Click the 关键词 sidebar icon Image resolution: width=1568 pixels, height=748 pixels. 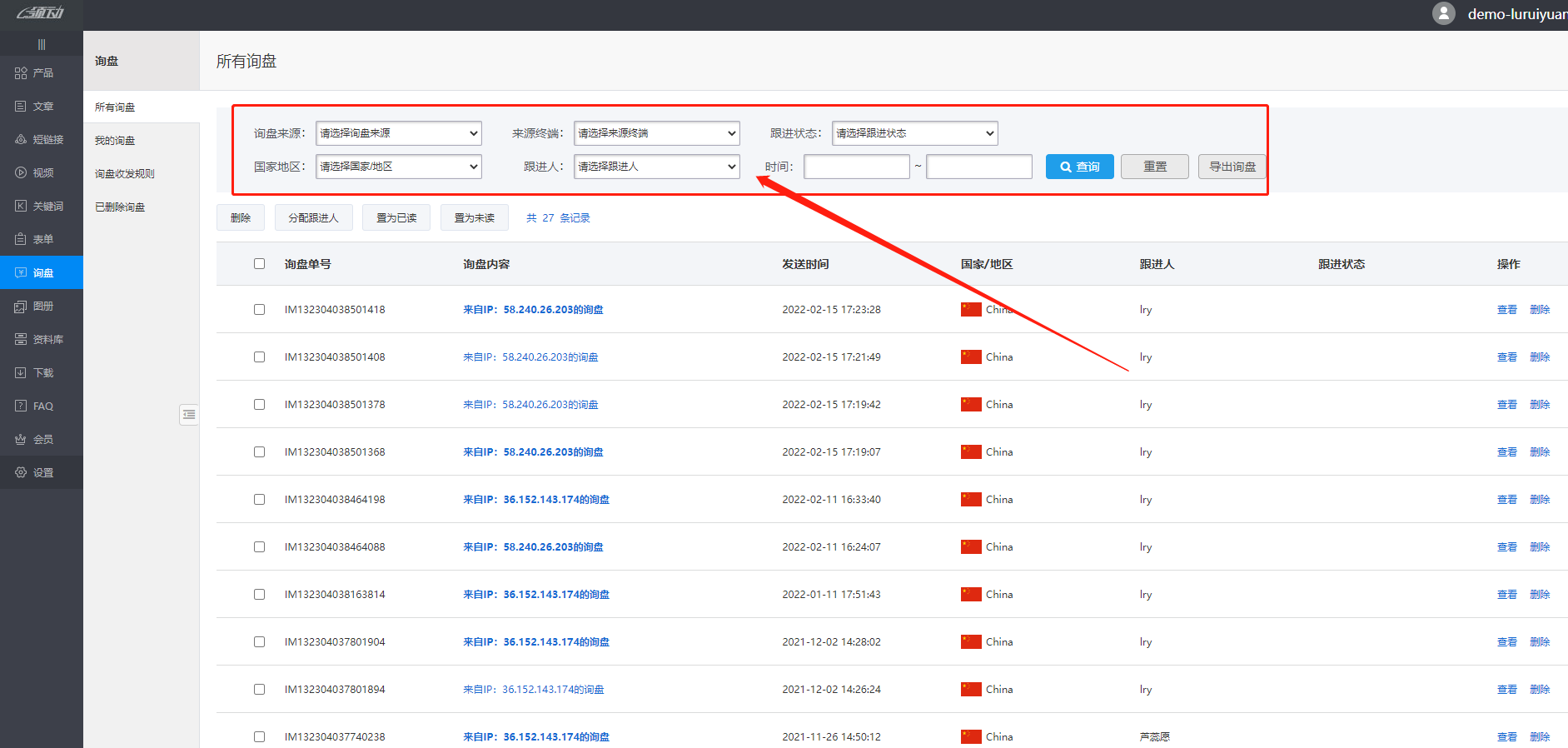[21, 207]
